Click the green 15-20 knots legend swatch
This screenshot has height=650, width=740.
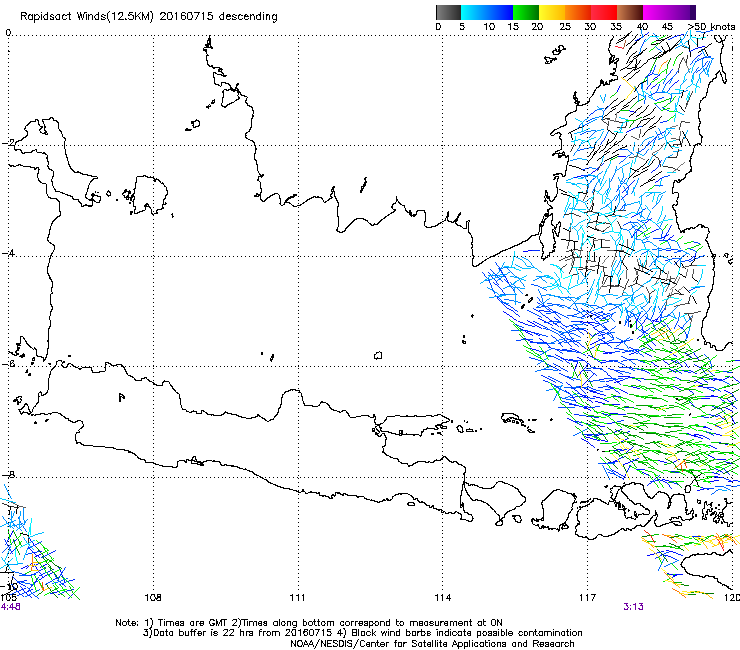pyautogui.click(x=526, y=12)
